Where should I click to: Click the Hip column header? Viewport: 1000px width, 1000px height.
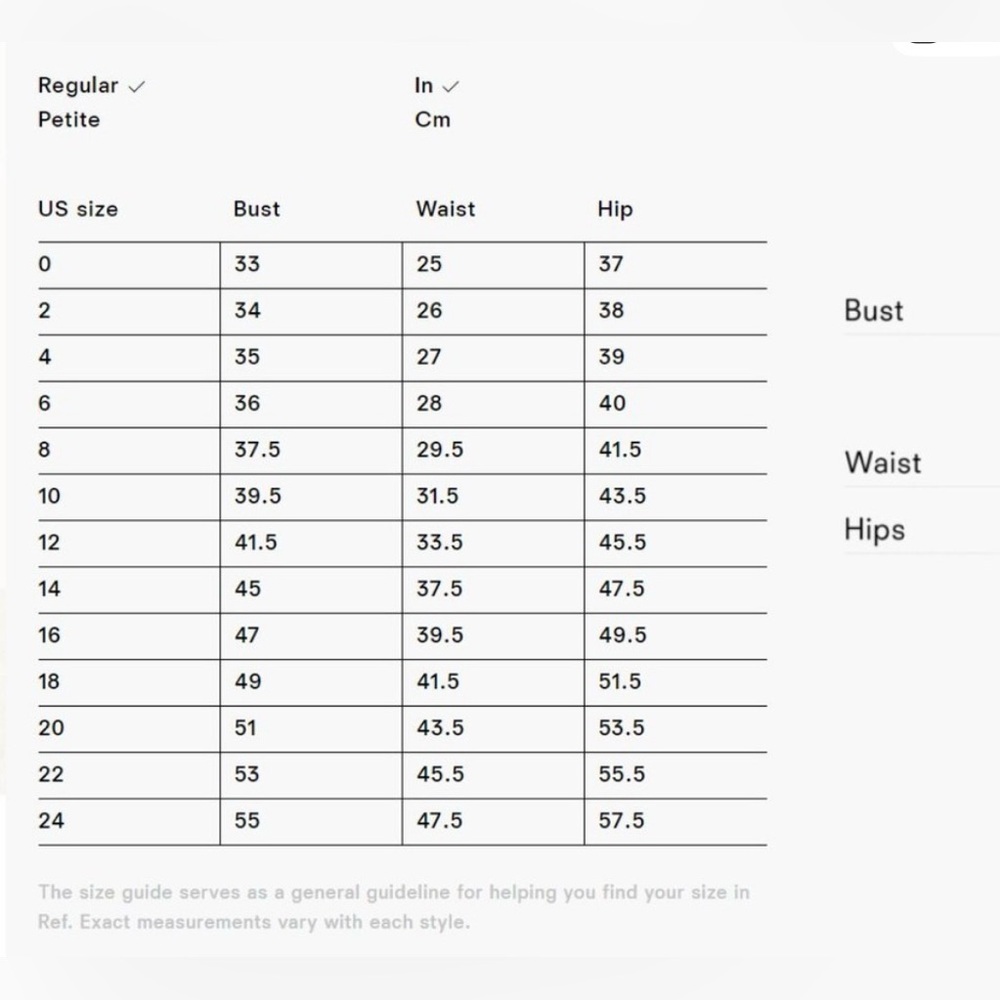[x=615, y=209]
